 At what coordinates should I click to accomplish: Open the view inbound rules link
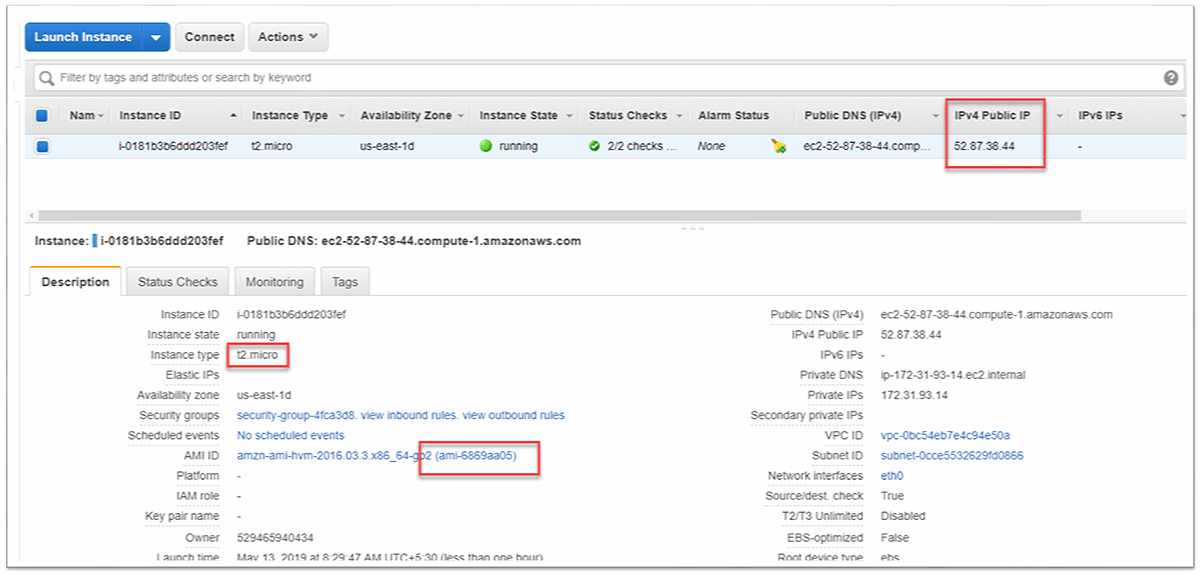pyautogui.click(x=409, y=415)
